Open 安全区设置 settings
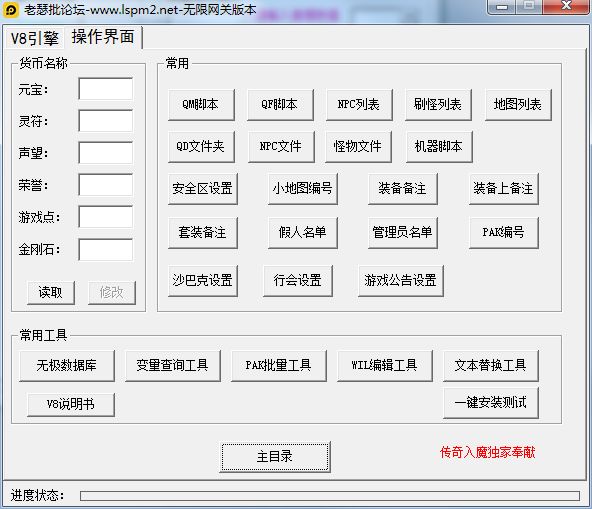The height and width of the screenshot is (509, 592). coord(202,188)
